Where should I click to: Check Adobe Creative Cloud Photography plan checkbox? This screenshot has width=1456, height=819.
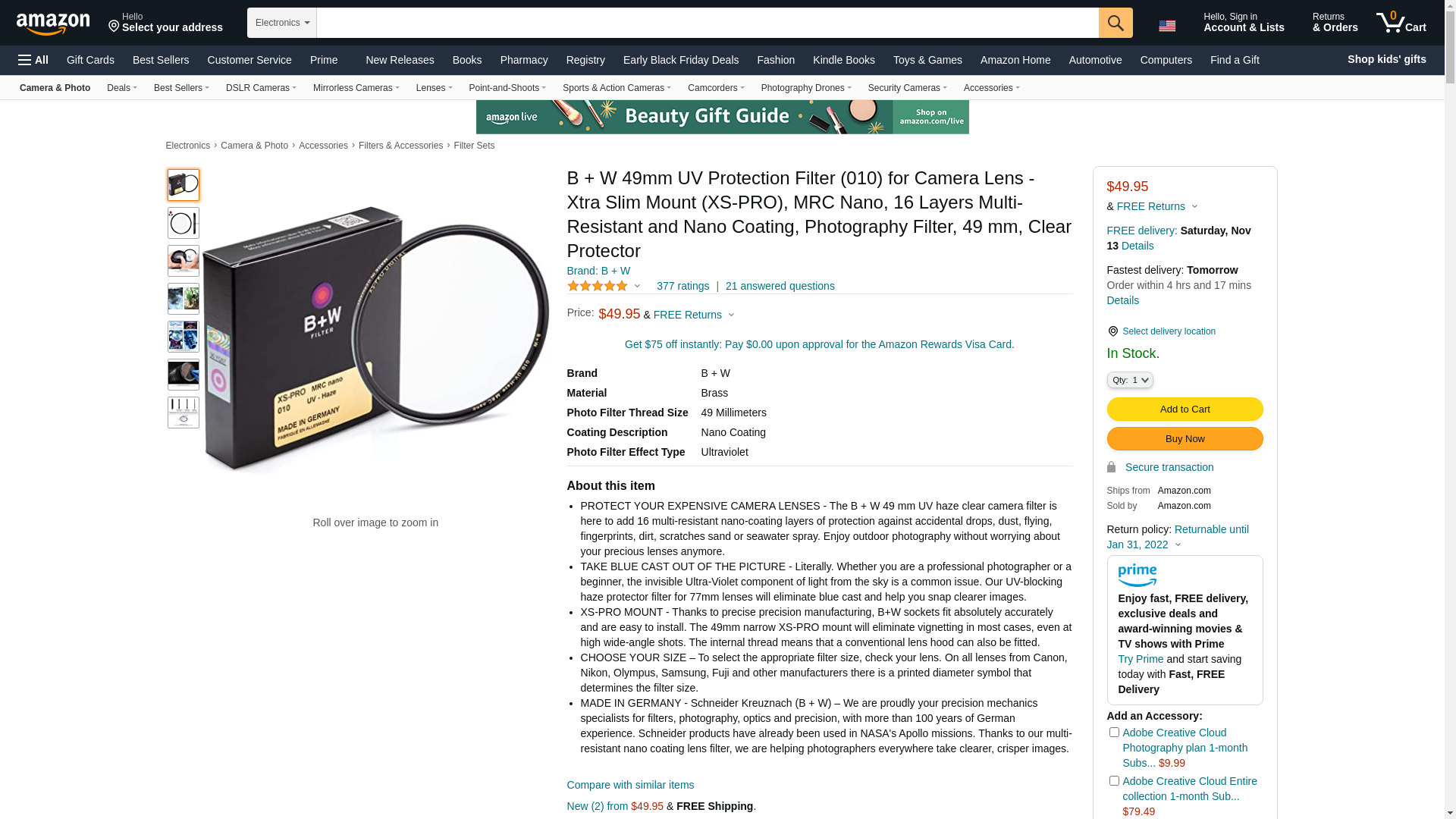click(x=1114, y=732)
